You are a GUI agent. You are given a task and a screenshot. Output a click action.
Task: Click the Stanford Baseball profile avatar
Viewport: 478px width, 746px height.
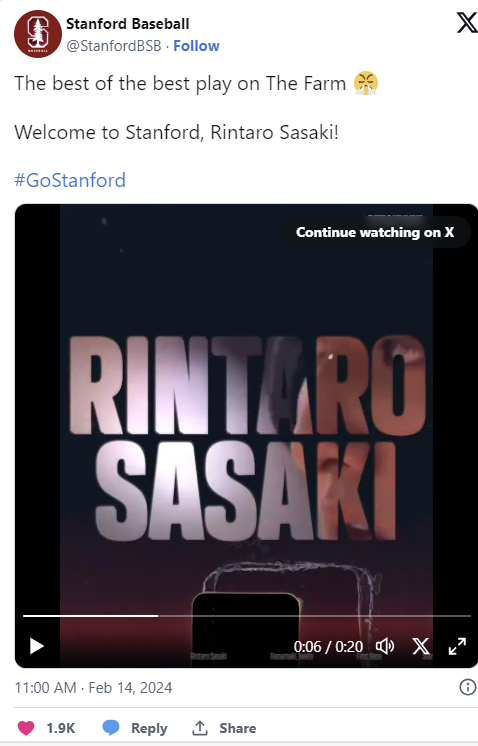[x=38, y=34]
